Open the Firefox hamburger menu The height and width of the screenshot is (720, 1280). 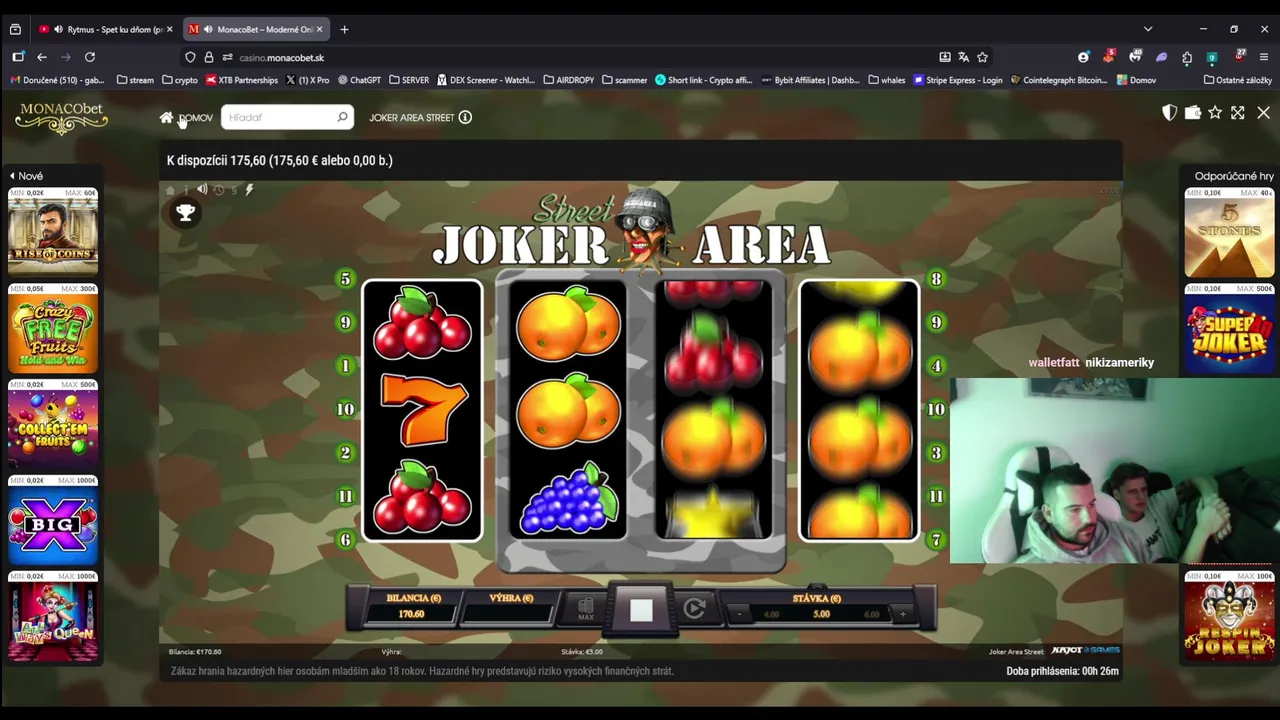click(x=1264, y=57)
